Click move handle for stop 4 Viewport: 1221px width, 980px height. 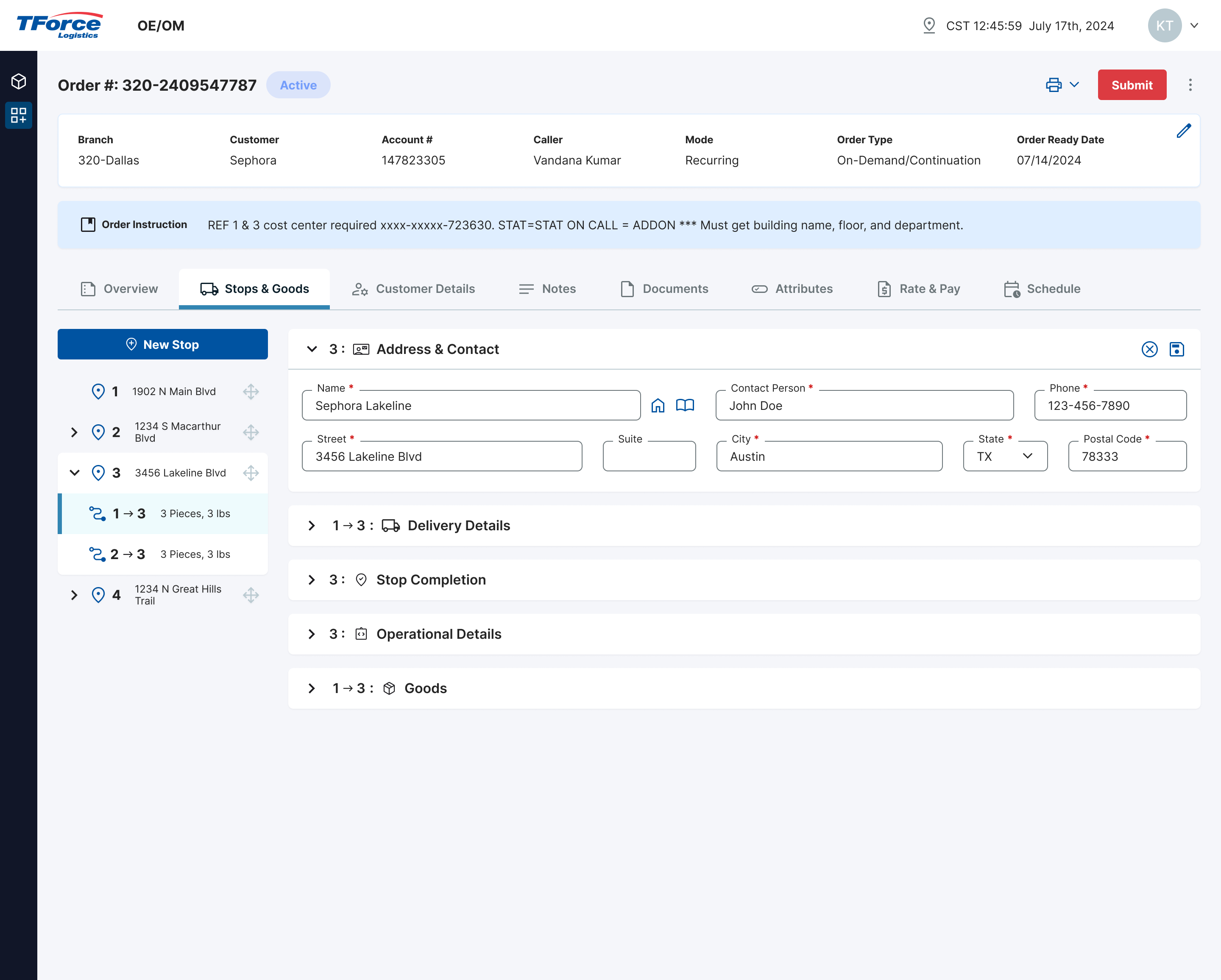(x=251, y=595)
